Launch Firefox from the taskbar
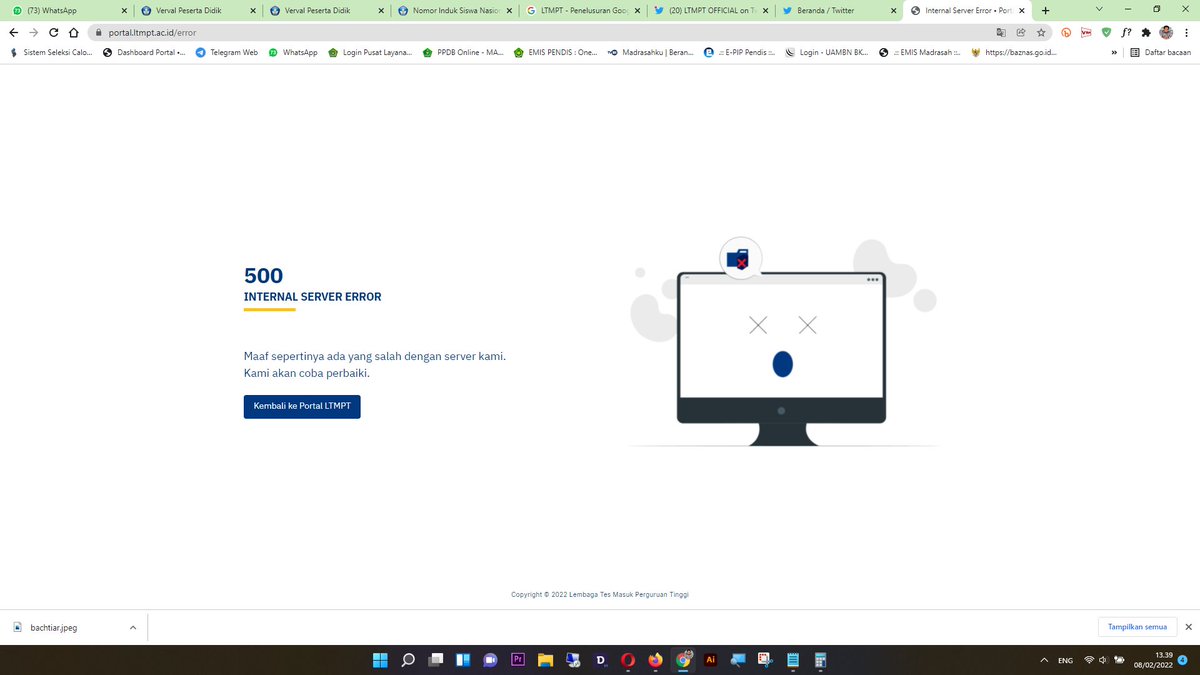The height and width of the screenshot is (675, 1200). pyautogui.click(x=656, y=660)
